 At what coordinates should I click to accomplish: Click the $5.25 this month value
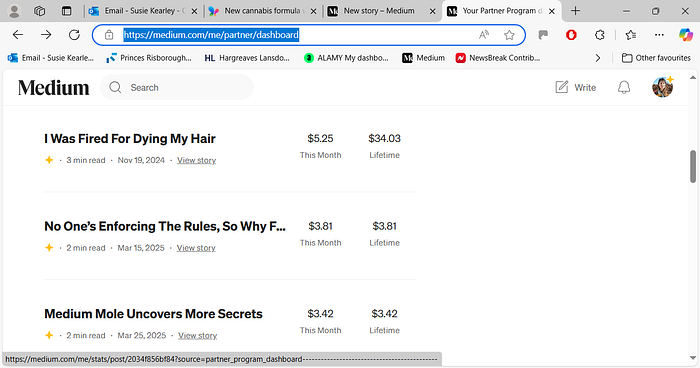click(320, 138)
